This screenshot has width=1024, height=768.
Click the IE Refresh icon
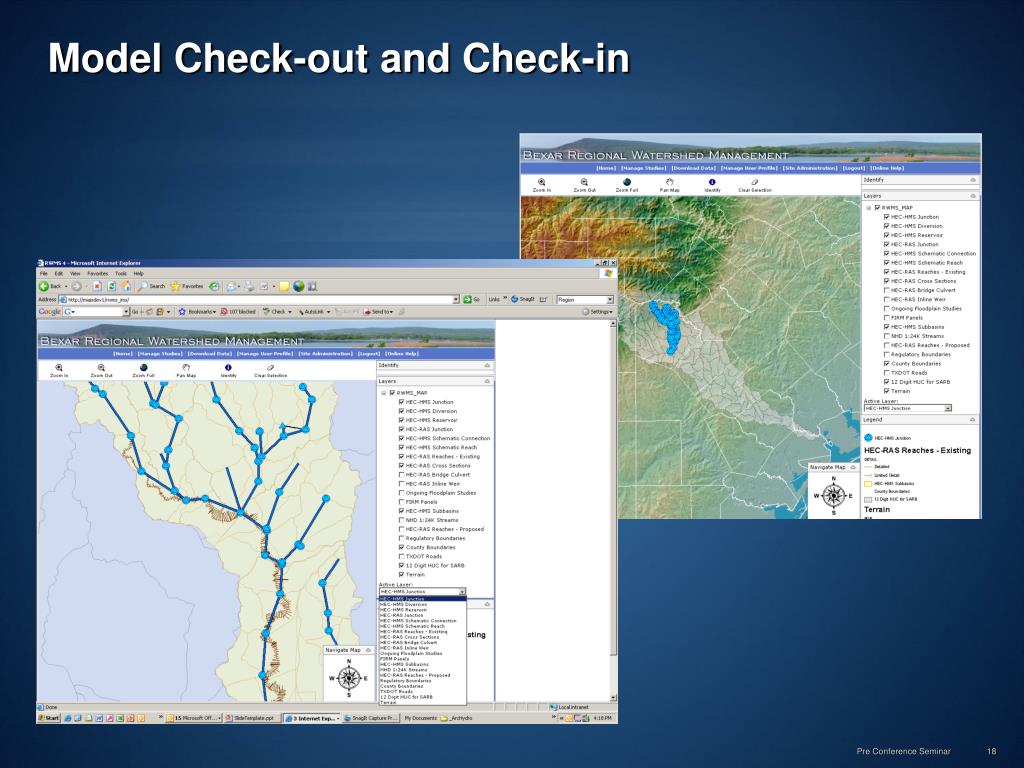111,286
